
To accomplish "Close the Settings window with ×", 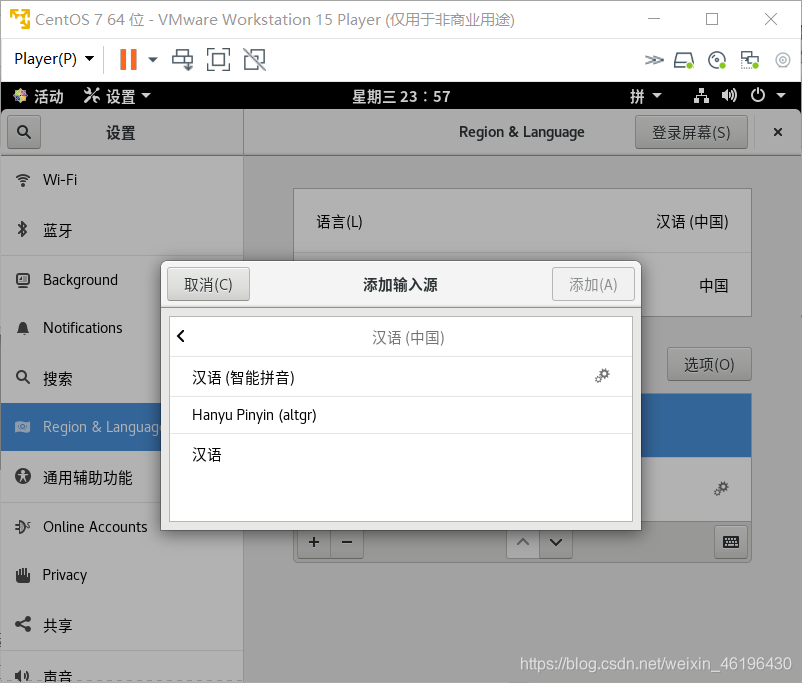I will [778, 133].
